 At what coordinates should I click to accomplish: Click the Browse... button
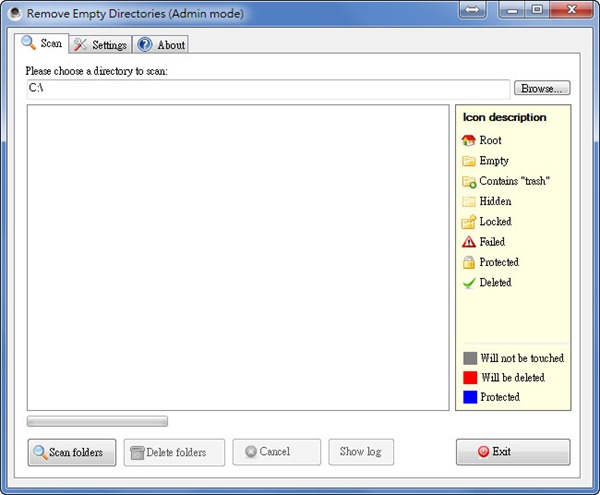542,88
